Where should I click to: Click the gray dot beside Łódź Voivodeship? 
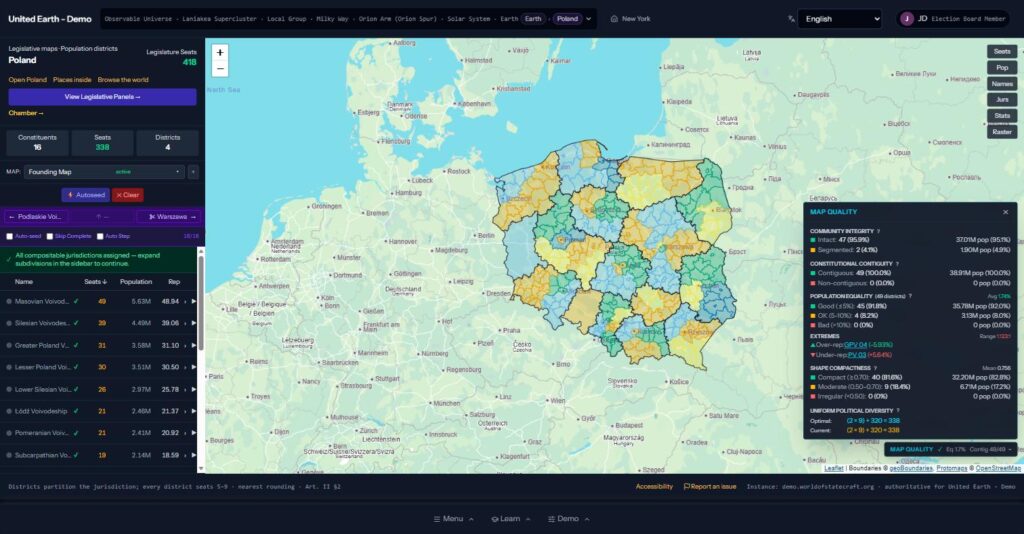[9, 411]
